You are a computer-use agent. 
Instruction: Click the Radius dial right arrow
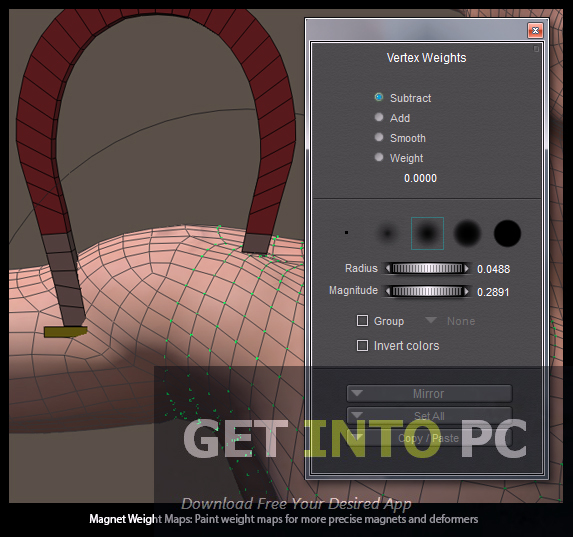pos(467,269)
